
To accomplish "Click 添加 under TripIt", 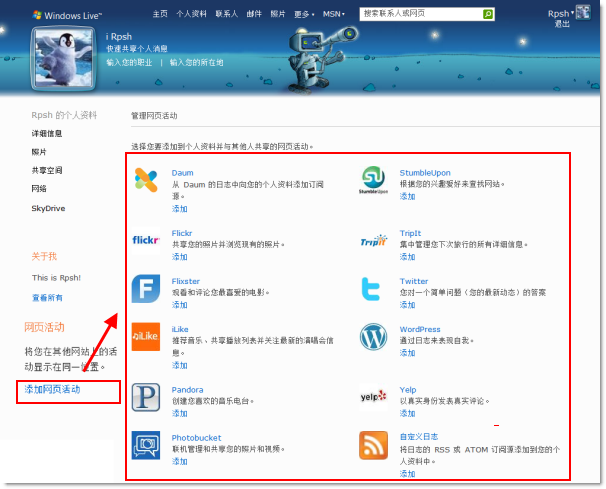I will pyautogui.click(x=407, y=257).
